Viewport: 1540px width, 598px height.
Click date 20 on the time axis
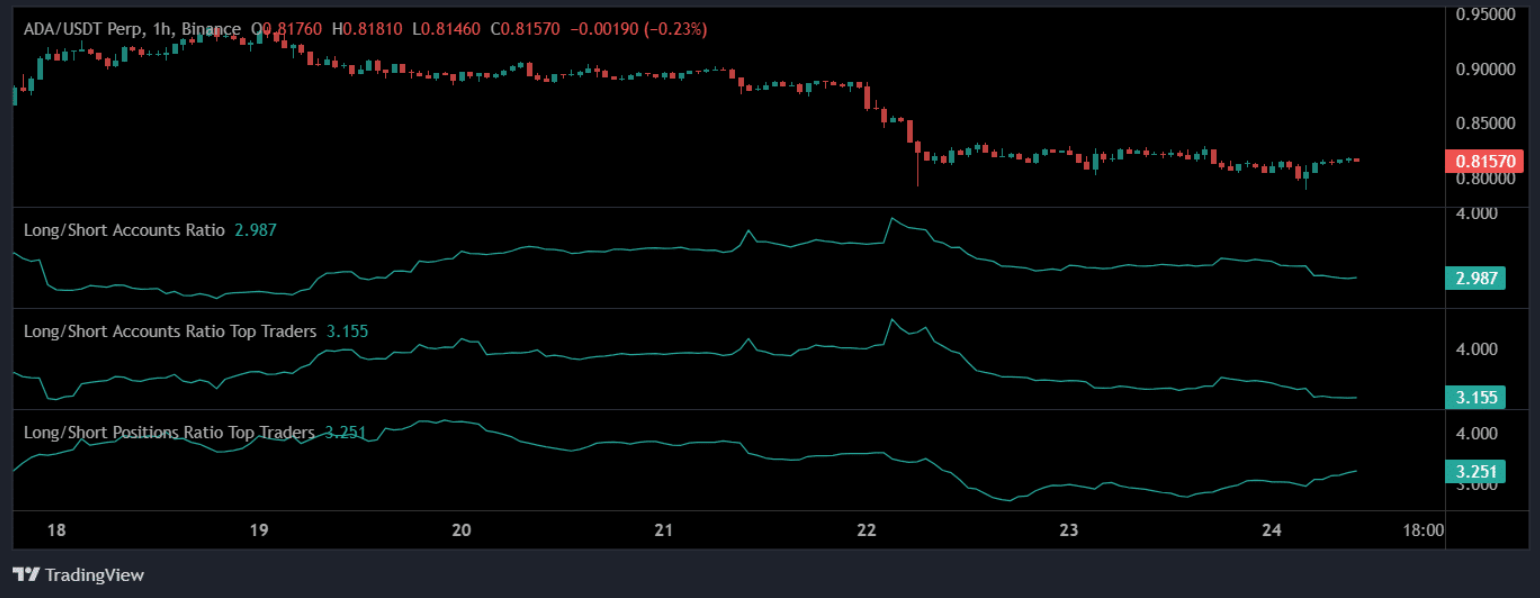click(461, 530)
